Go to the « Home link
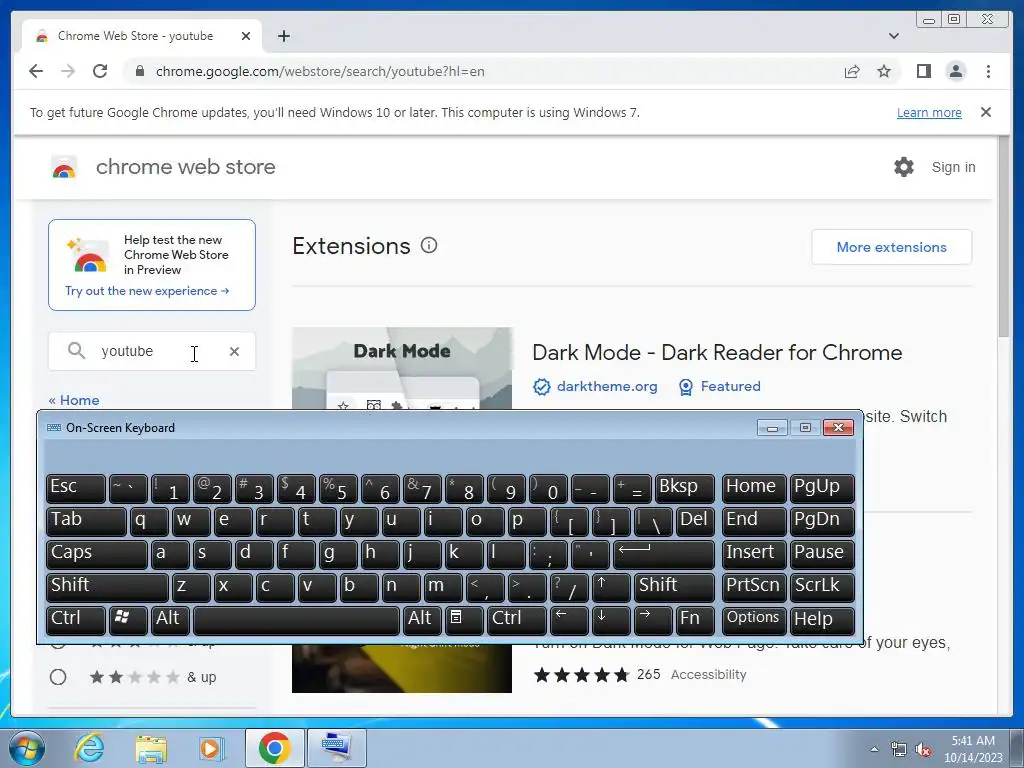1024x768 pixels. pos(74,400)
